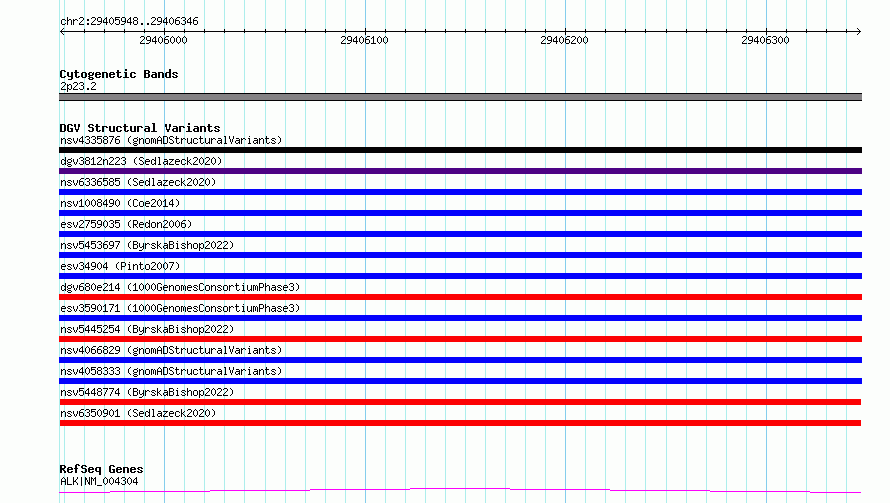The width and height of the screenshot is (890, 503).
Task: Click the nsv4335876 gnomADStructuralVariants label
Action: point(171,140)
